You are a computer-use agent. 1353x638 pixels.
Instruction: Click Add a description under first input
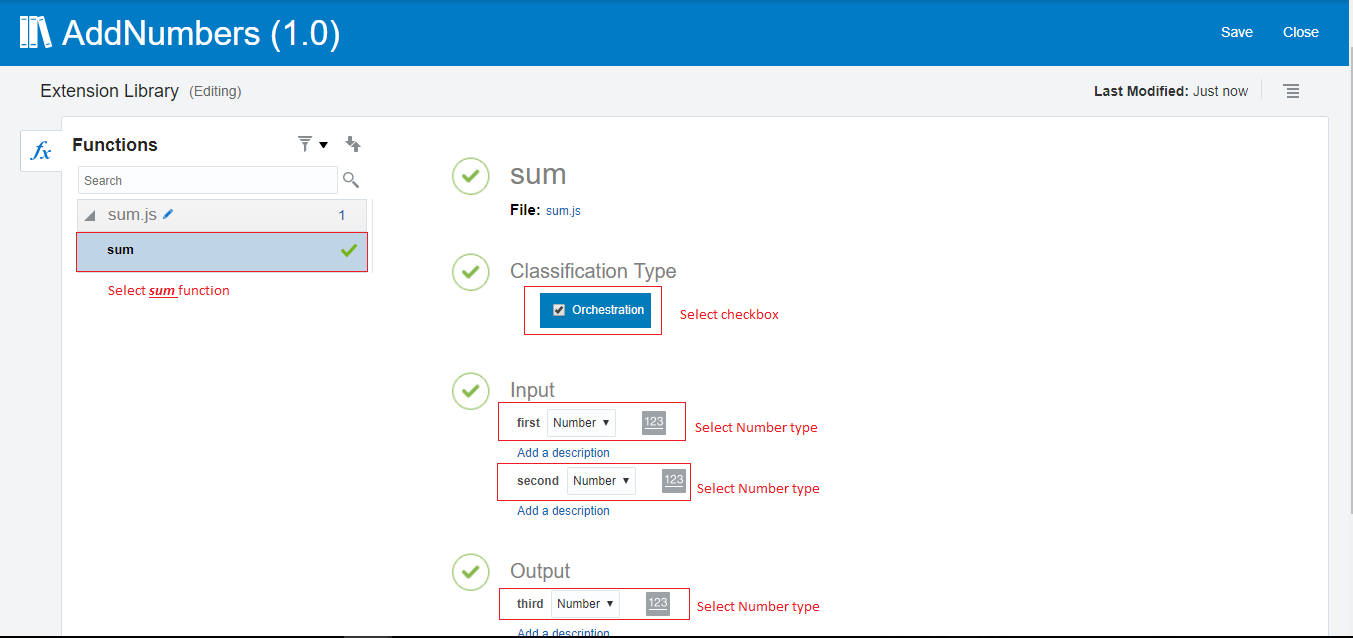[563, 453]
